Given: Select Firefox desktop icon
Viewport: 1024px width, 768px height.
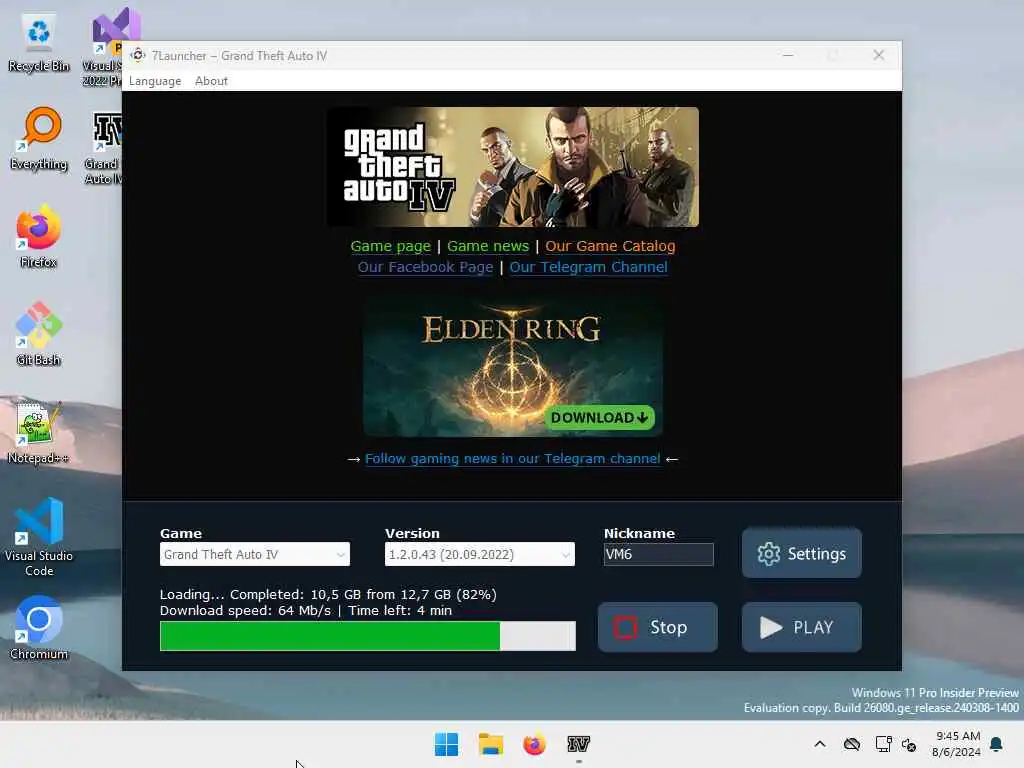Looking at the screenshot, I should (39, 236).
